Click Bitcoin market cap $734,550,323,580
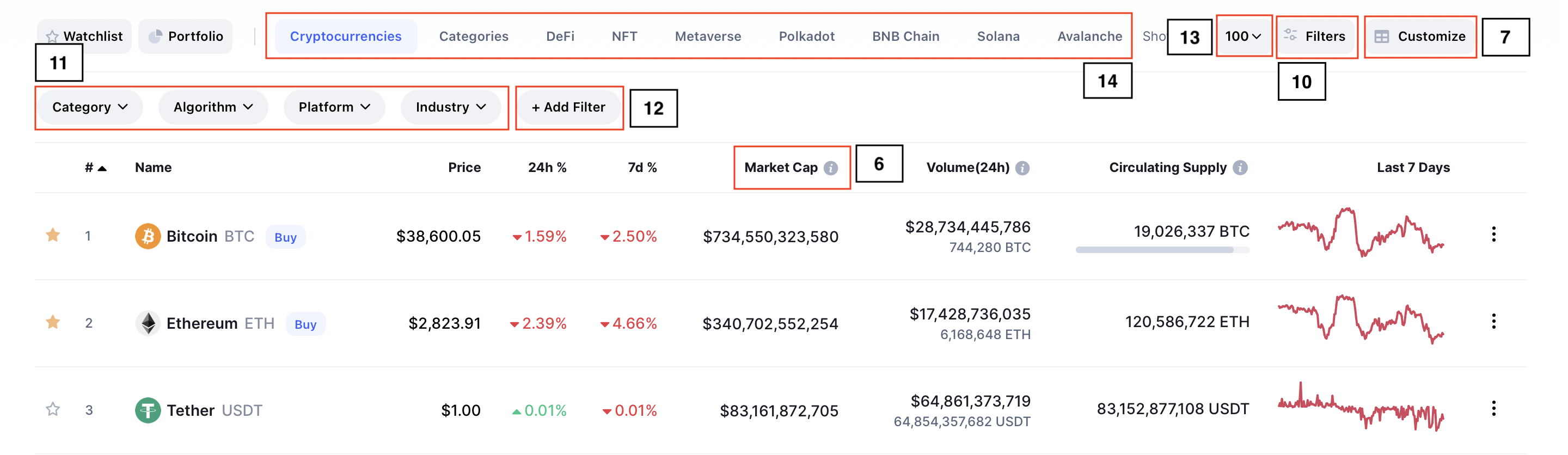 click(770, 237)
